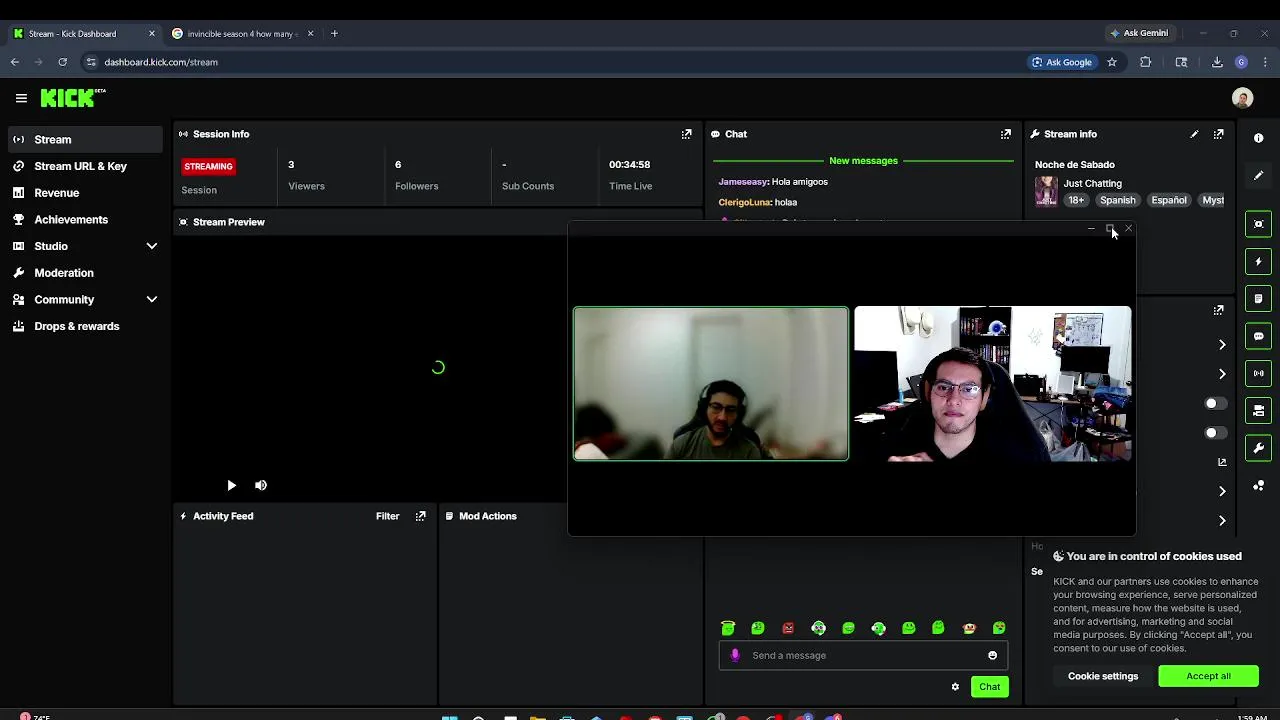Click Ask Google in the address bar
The height and width of the screenshot is (720, 1280).
coord(1061,62)
